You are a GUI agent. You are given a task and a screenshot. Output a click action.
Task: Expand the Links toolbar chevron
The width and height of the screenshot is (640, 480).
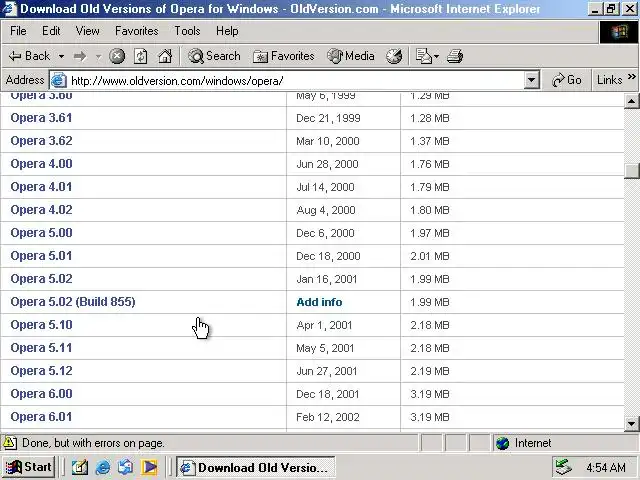[631, 77]
